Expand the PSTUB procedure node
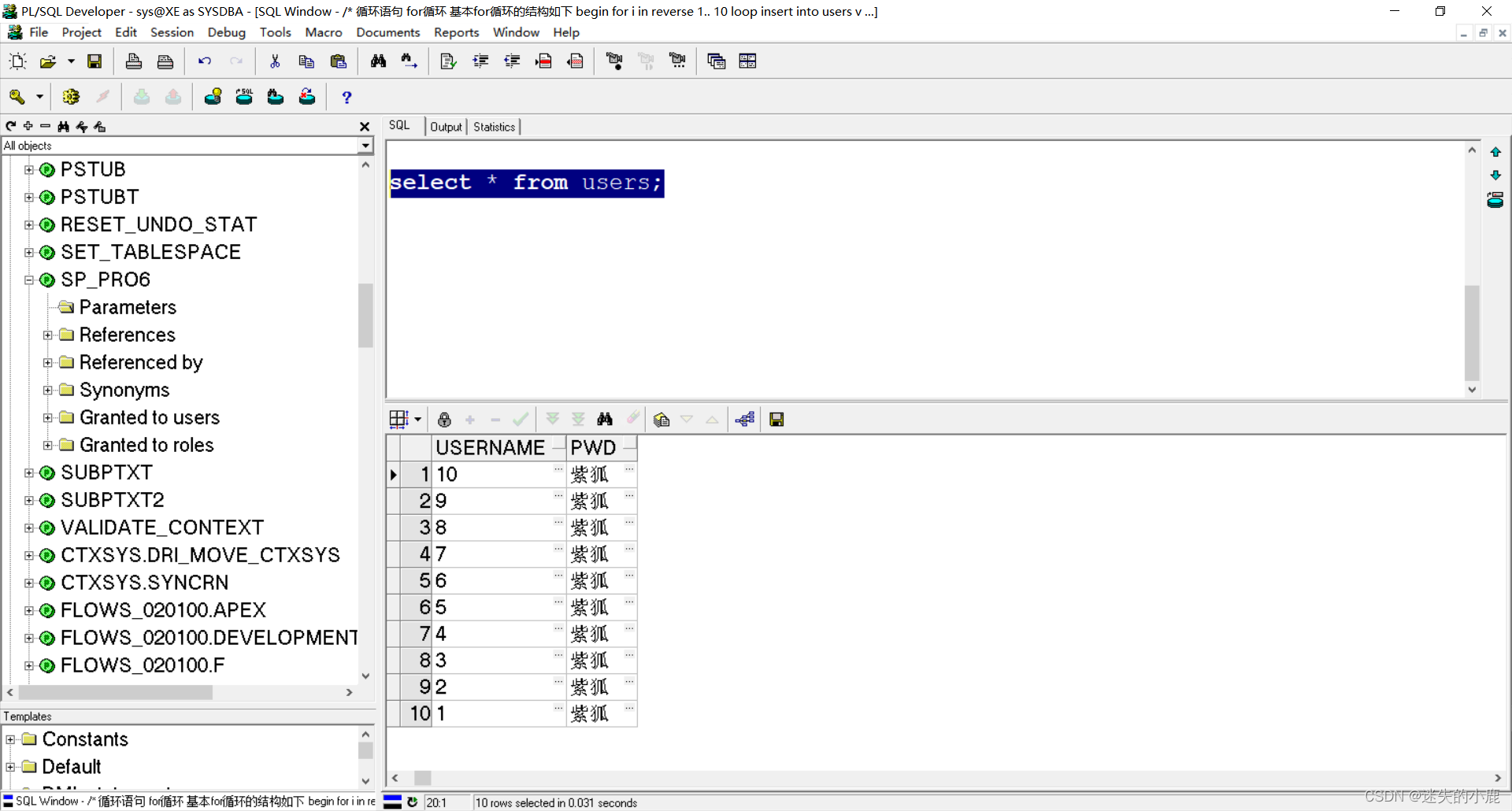Viewport: 1512px width, 811px height. point(29,169)
